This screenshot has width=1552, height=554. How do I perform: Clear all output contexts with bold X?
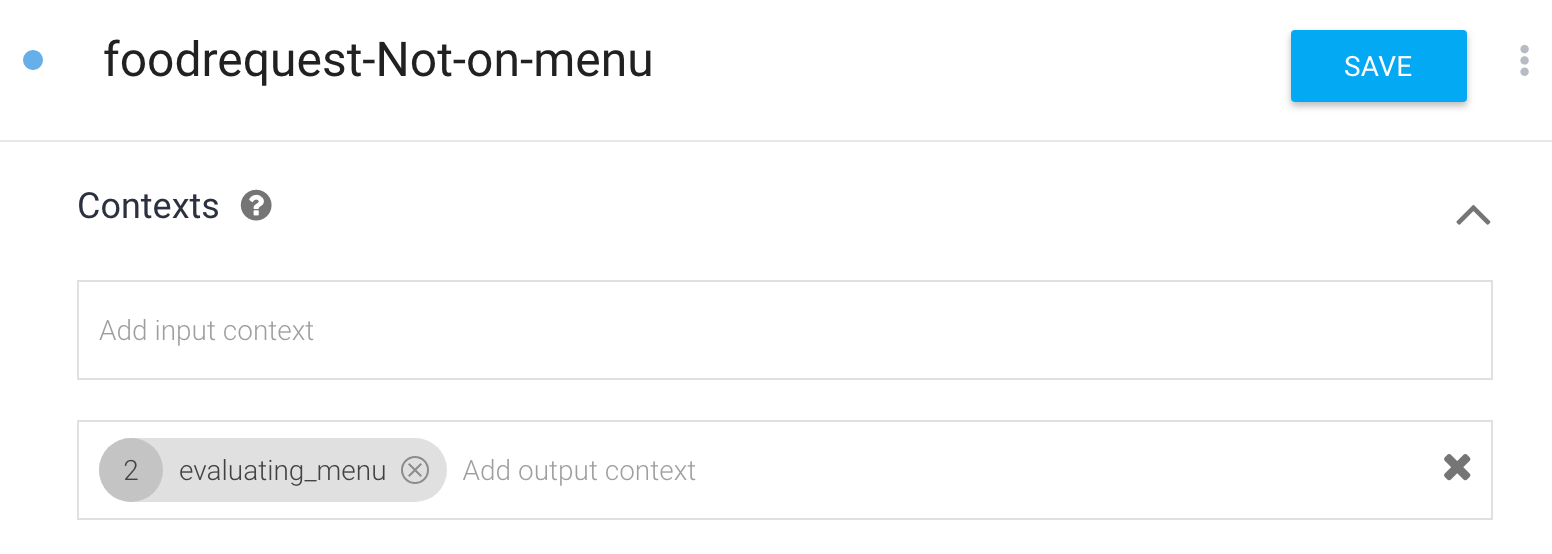(x=1457, y=467)
